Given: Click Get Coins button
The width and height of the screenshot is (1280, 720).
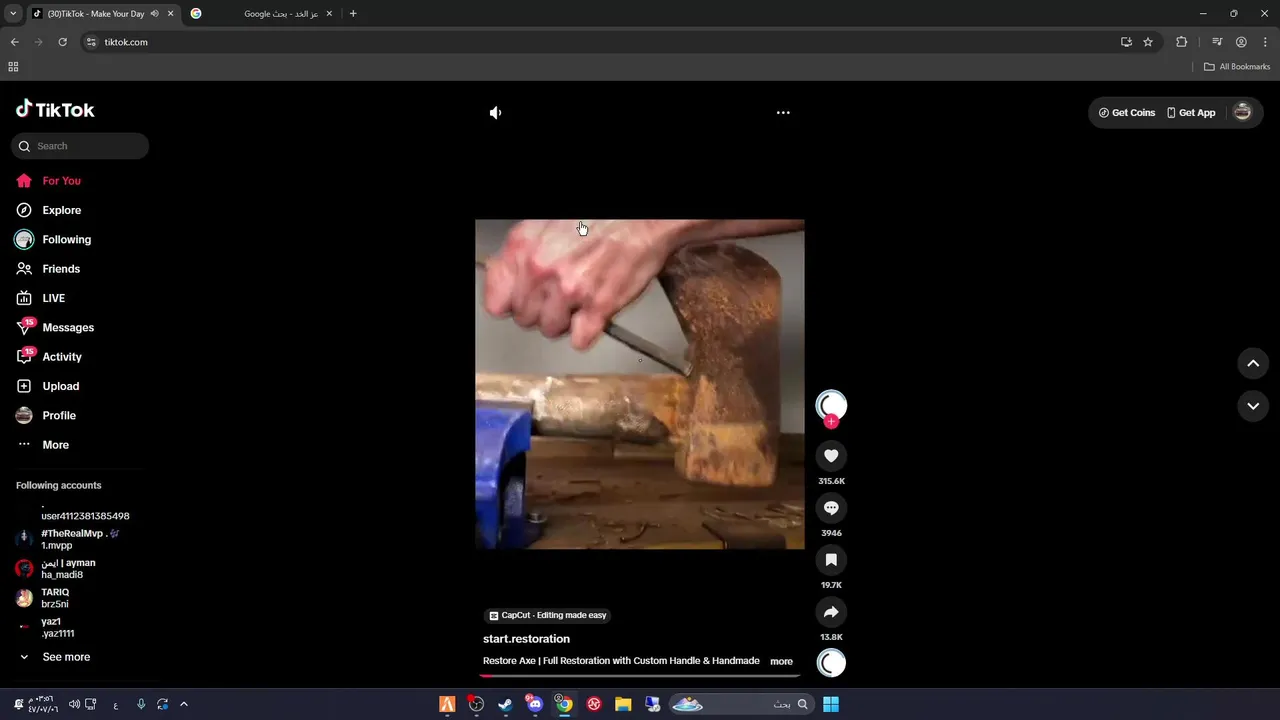Looking at the screenshot, I should (x=1127, y=113).
